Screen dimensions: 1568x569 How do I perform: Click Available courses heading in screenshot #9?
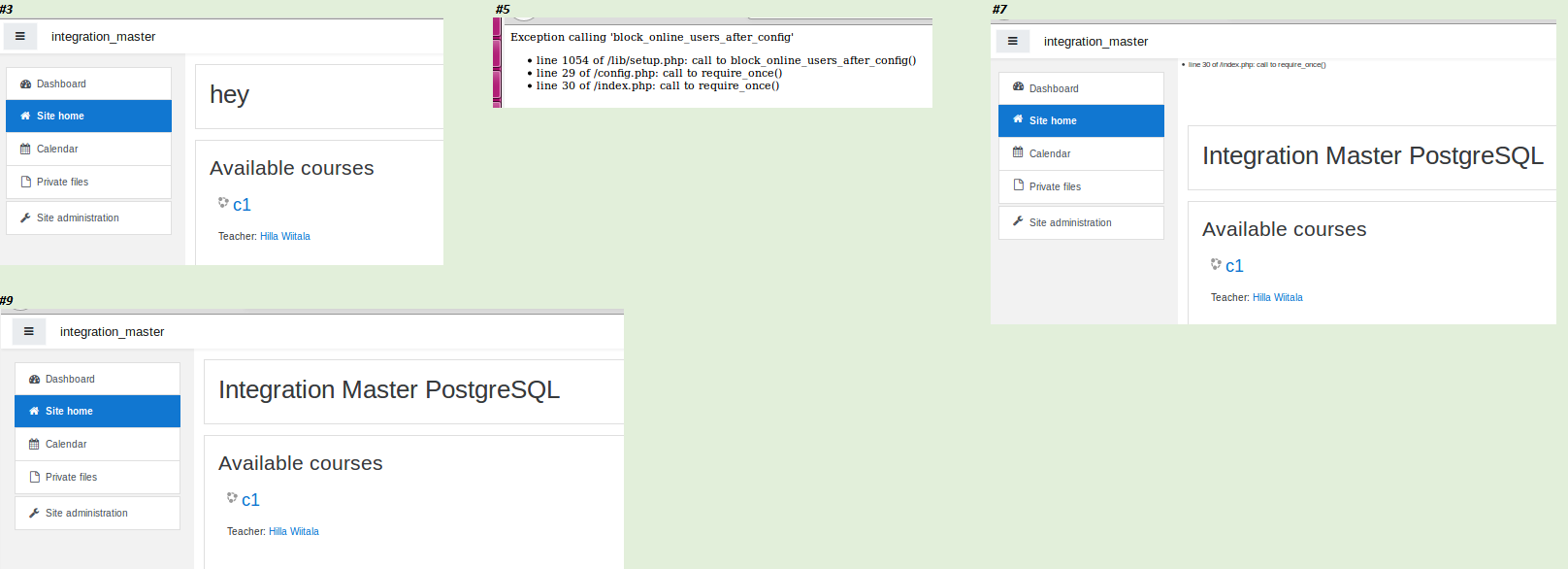pyautogui.click(x=301, y=463)
